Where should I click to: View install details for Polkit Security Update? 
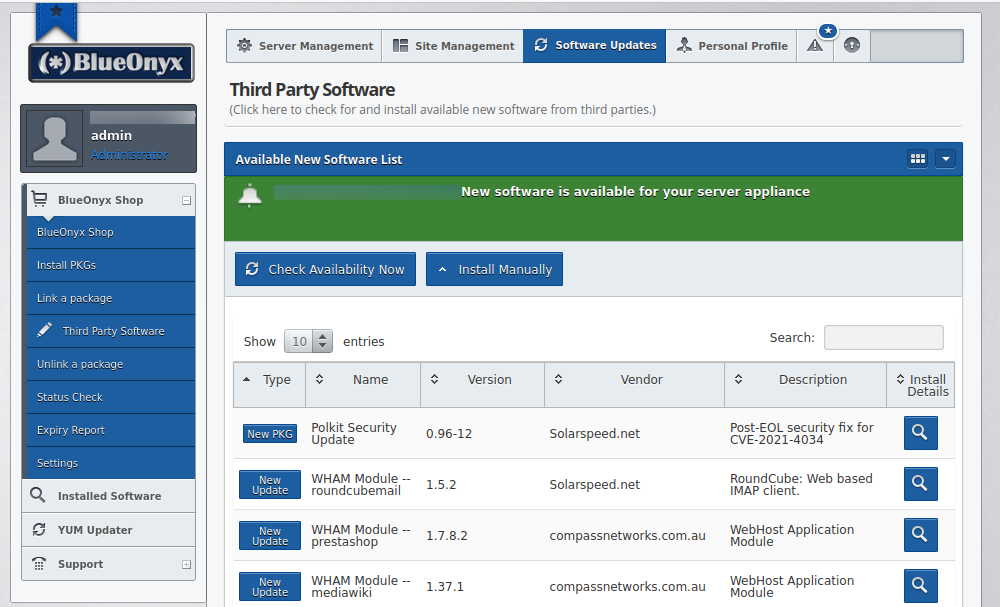pyautogui.click(x=920, y=433)
